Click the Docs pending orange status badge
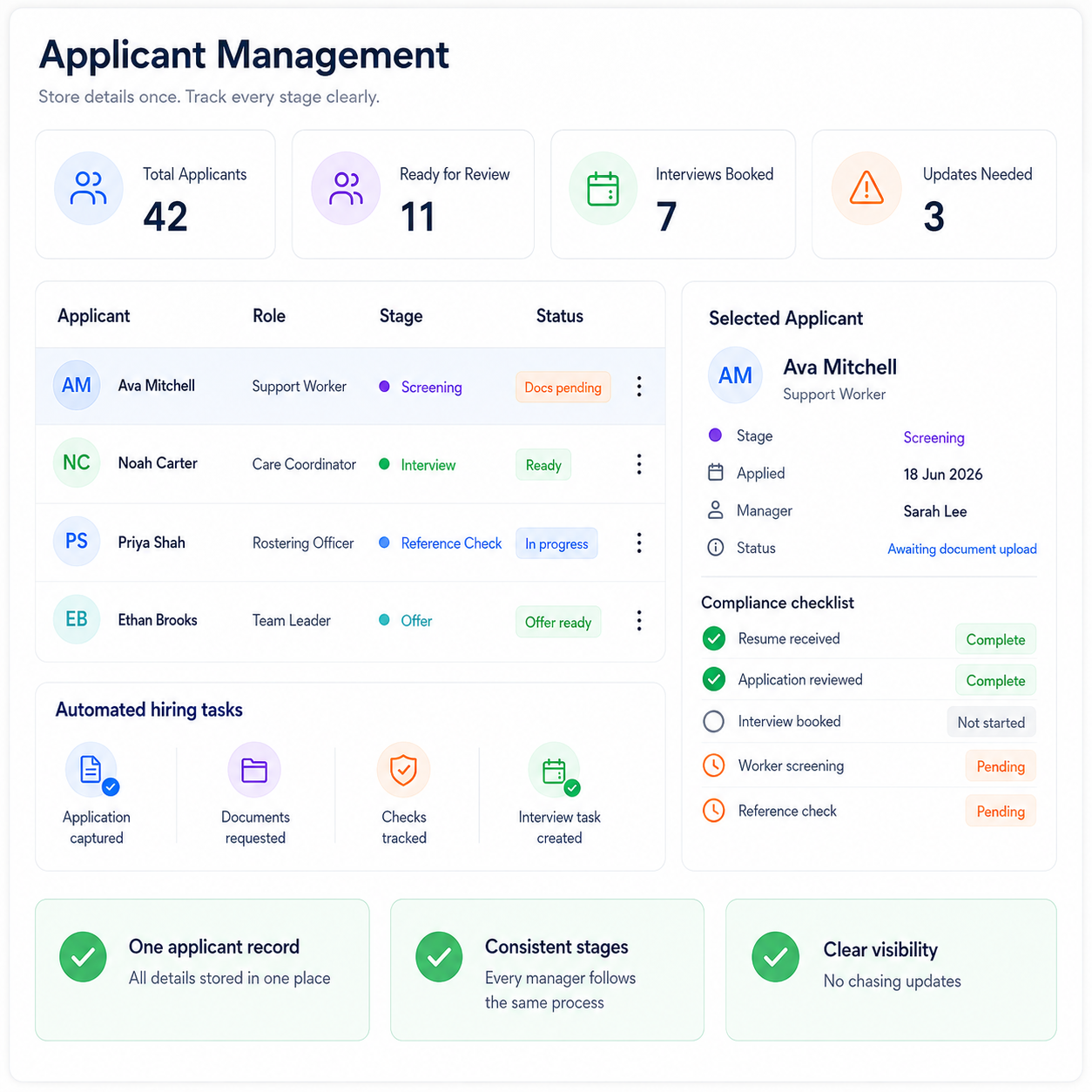 point(563,388)
